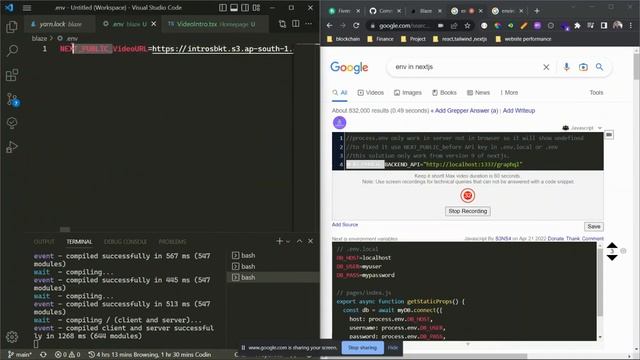Clear the Google search box
640x360 pixels.
(x=546, y=67)
